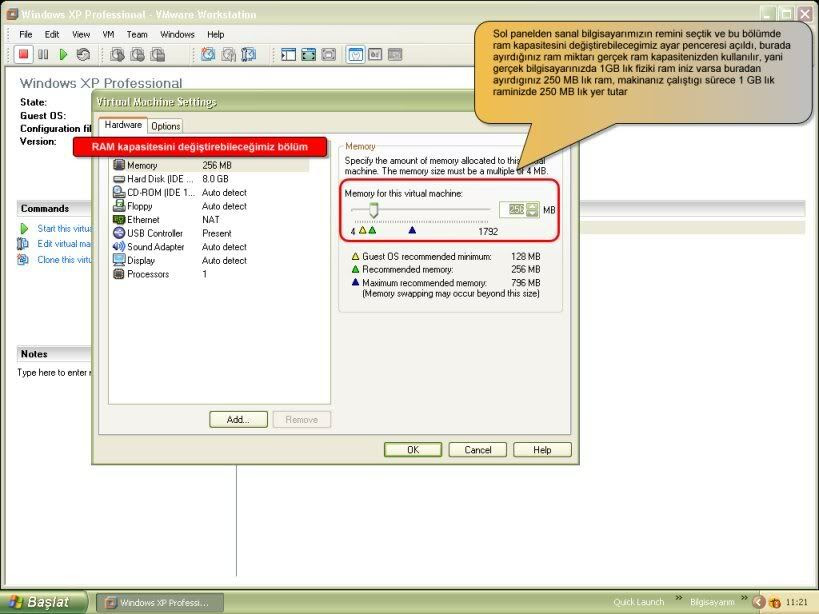This screenshot has width=819, height=614.
Task: Open the VM menu
Action: tap(108, 34)
